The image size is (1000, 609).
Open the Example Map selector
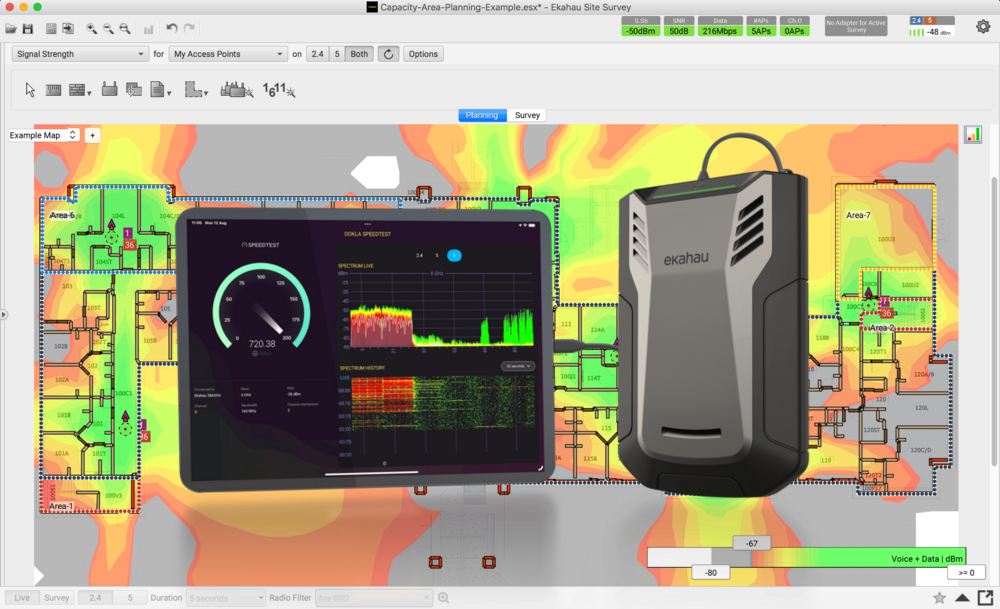click(43, 135)
